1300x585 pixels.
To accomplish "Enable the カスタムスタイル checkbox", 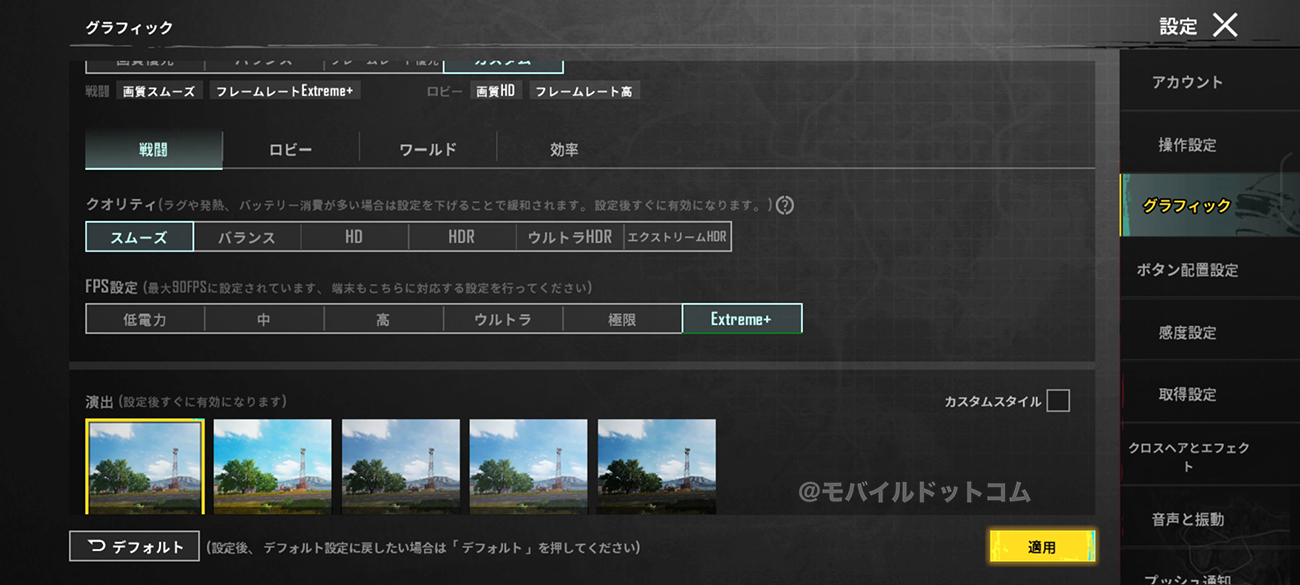I will click(1058, 401).
